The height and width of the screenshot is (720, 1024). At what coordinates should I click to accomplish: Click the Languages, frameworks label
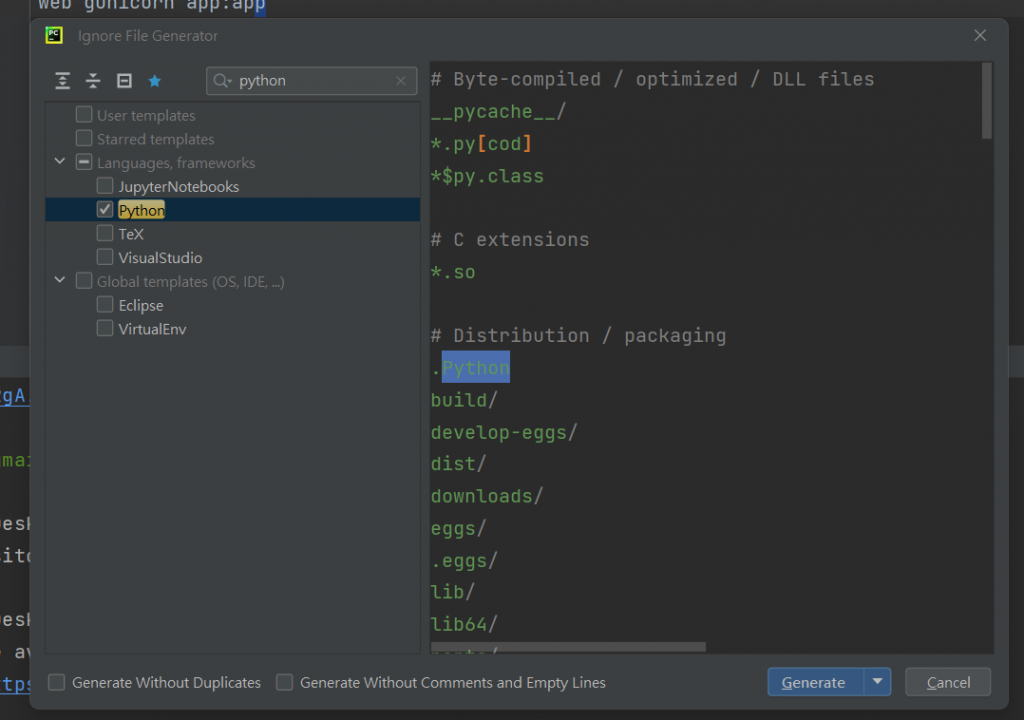pyautogui.click(x=176, y=163)
